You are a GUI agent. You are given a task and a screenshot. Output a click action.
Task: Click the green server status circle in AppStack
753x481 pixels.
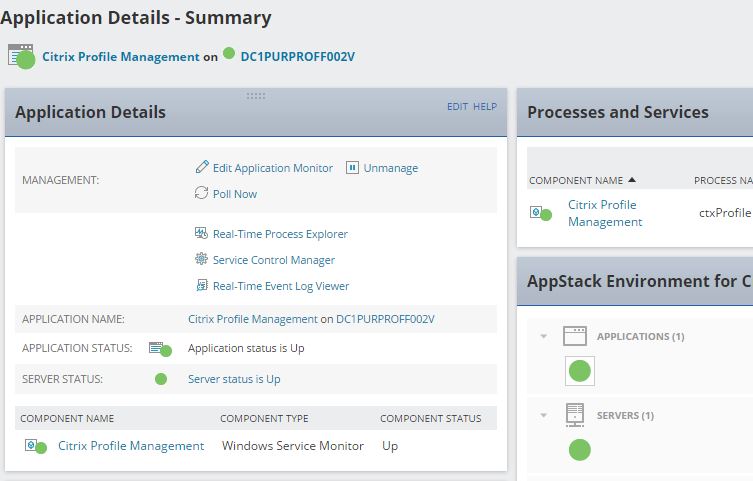[x=579, y=450]
